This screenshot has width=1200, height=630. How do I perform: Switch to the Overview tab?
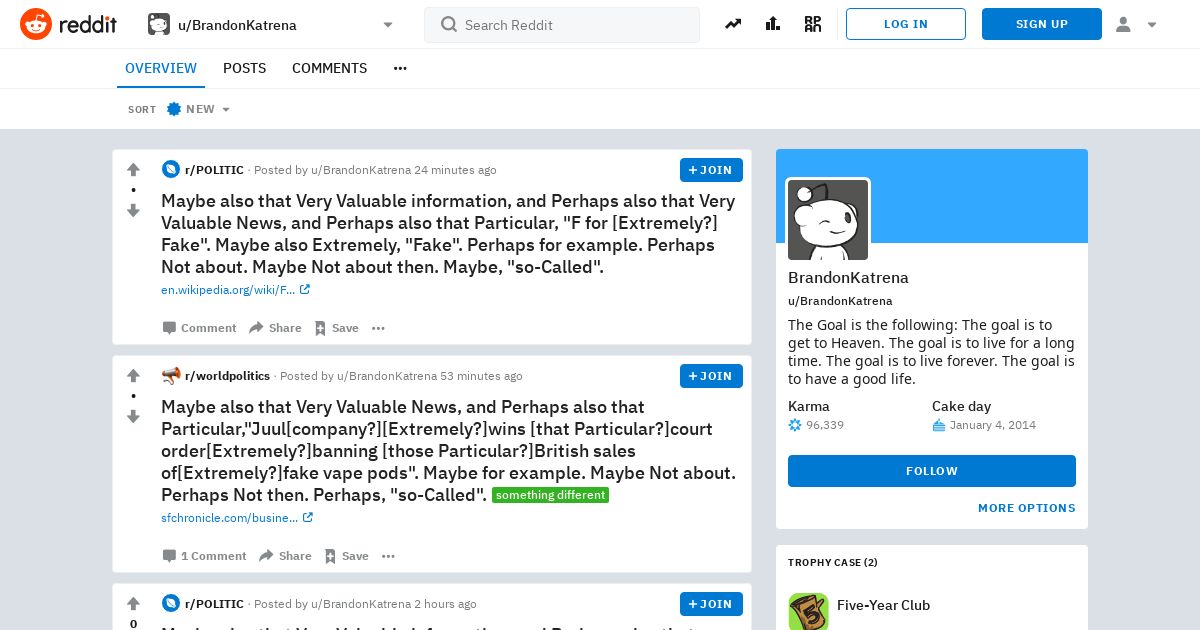161,68
